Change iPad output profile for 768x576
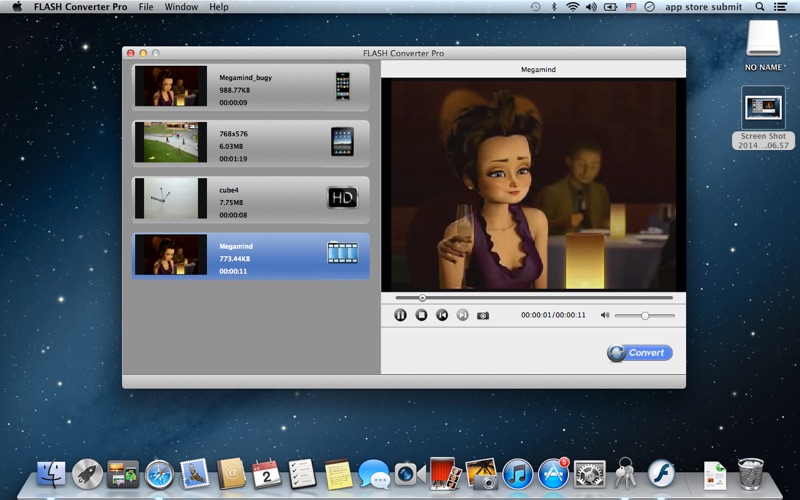 tap(343, 142)
